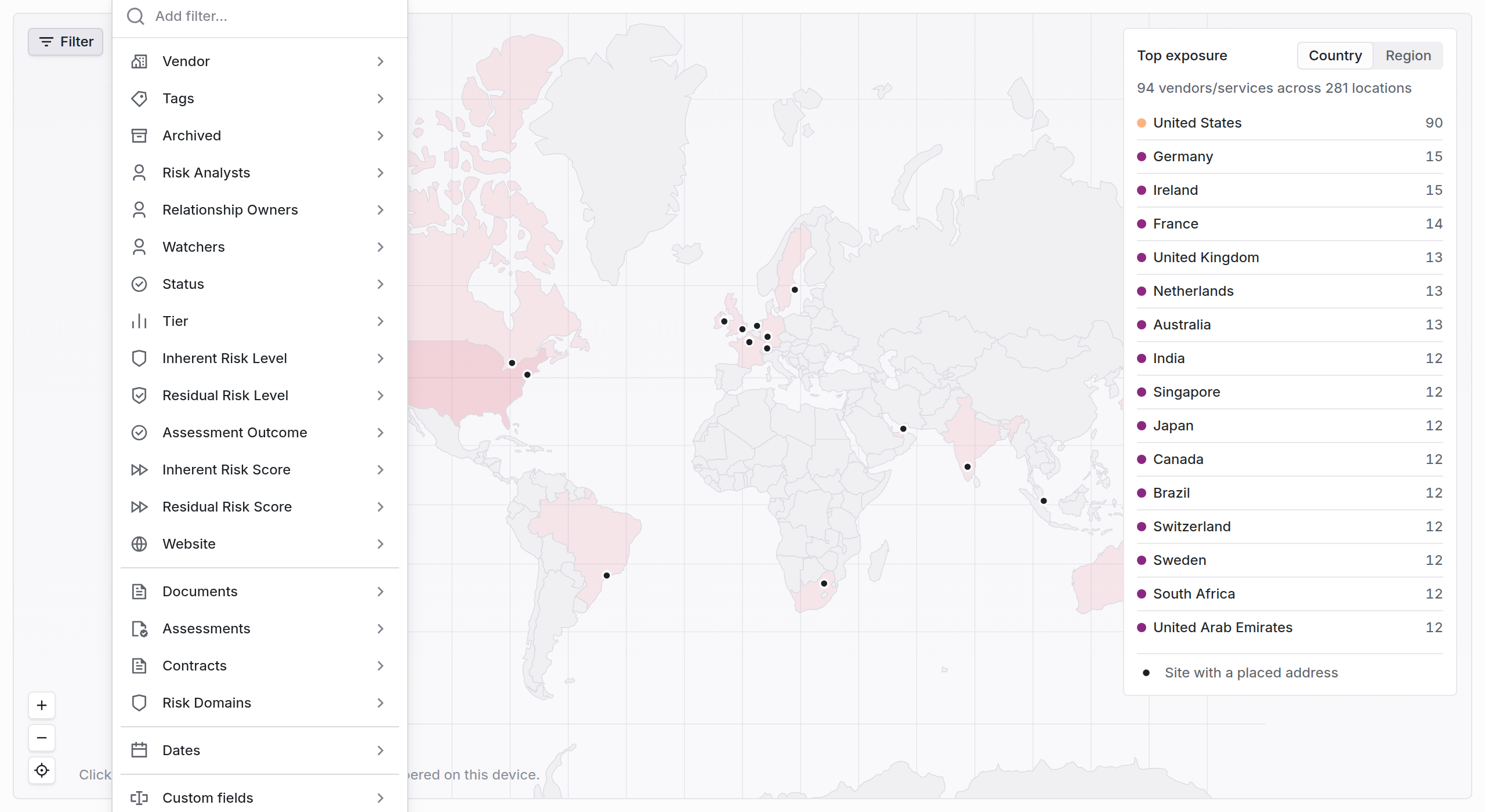The height and width of the screenshot is (812, 1485).
Task: Click the Status checkmark circle icon
Action: pyautogui.click(x=139, y=284)
